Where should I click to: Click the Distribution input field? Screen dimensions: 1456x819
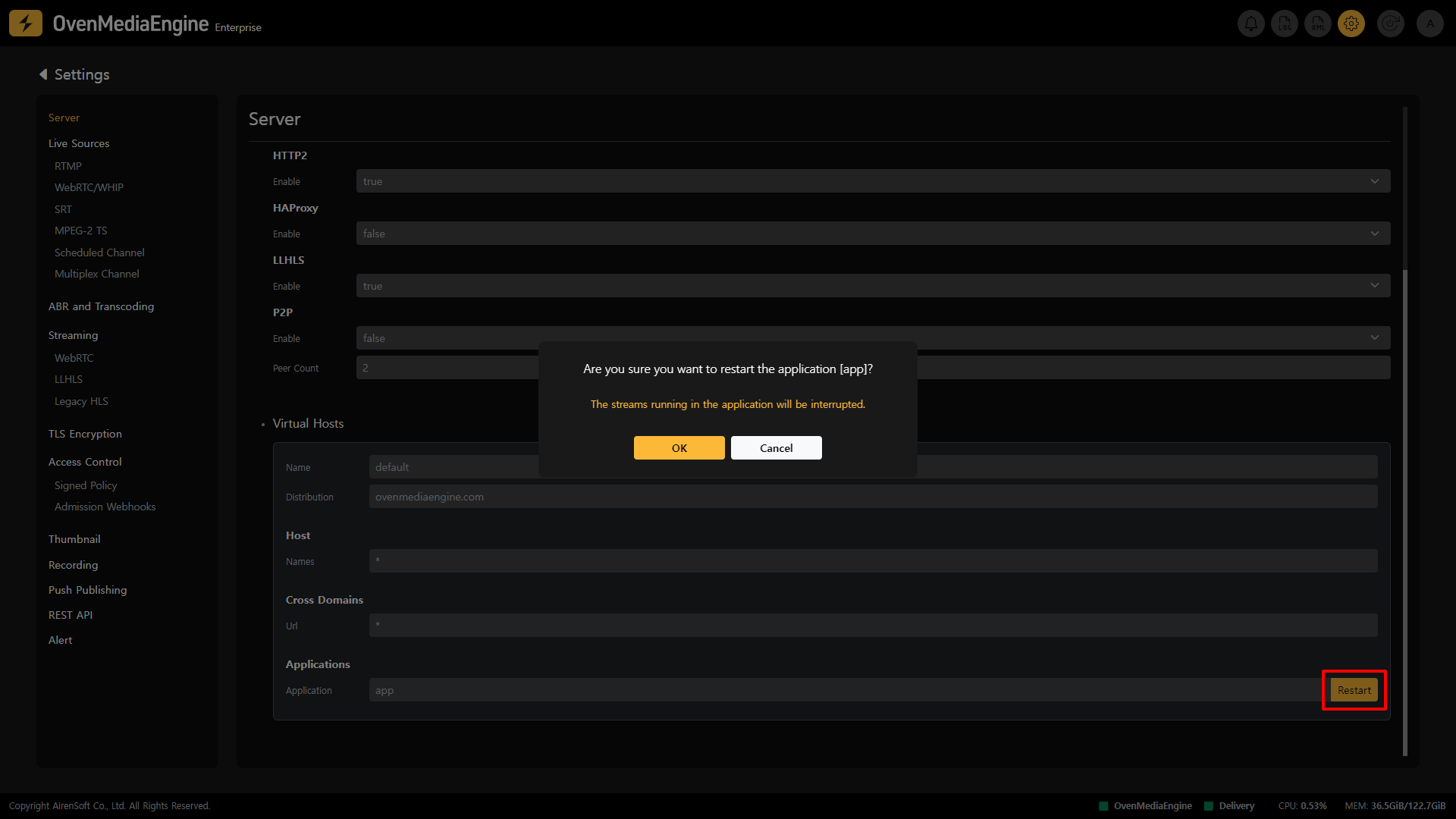coord(873,497)
